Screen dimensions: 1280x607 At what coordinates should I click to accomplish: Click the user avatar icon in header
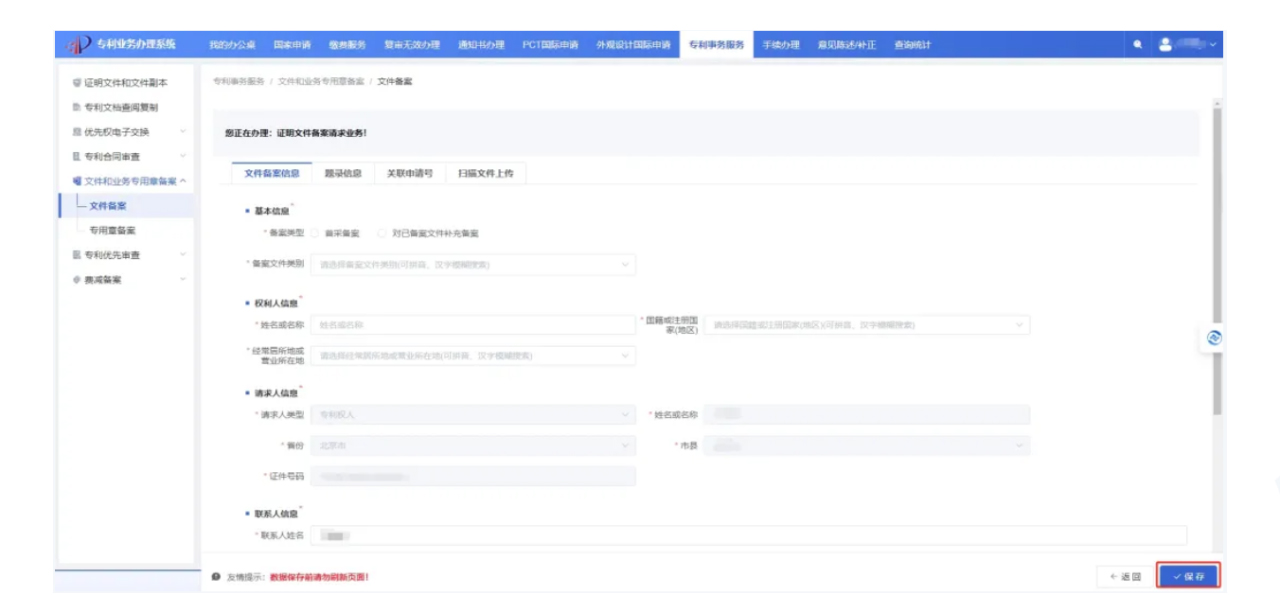pos(1165,45)
